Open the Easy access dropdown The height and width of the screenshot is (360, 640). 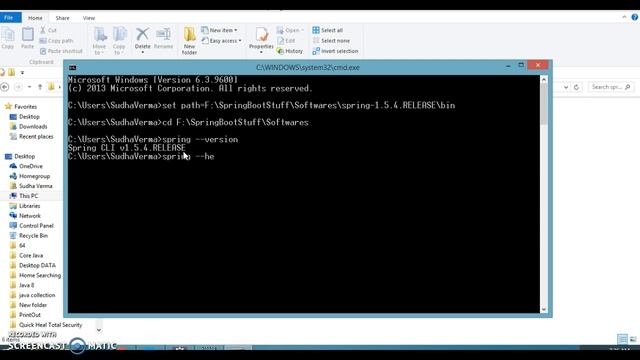click(x=221, y=41)
